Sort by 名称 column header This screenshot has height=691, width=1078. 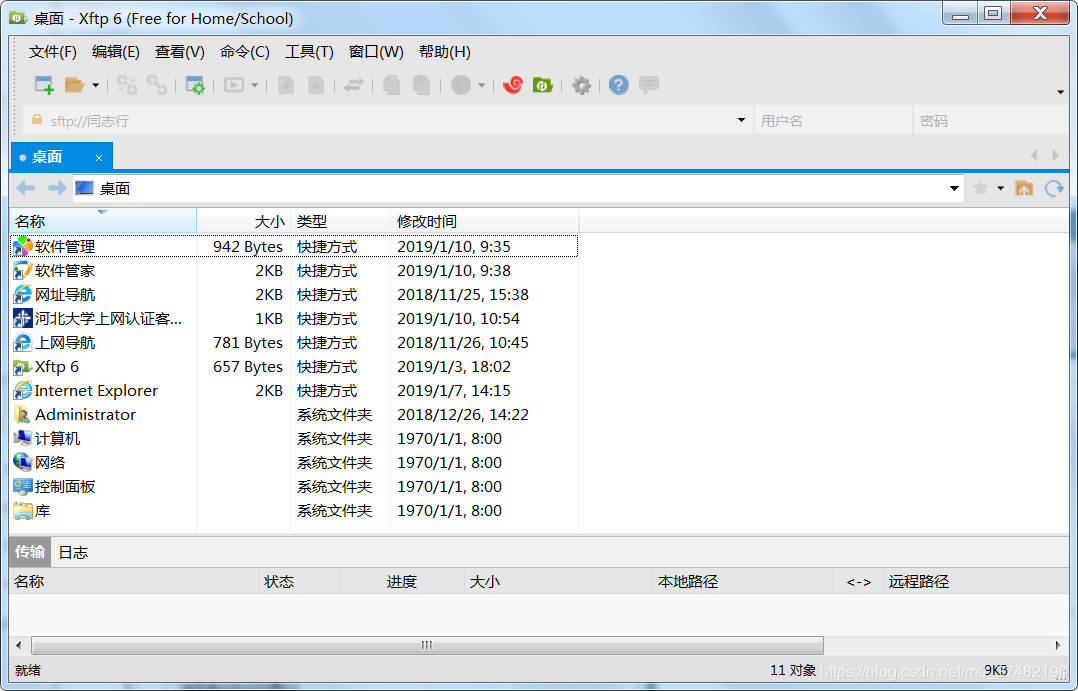tap(103, 221)
